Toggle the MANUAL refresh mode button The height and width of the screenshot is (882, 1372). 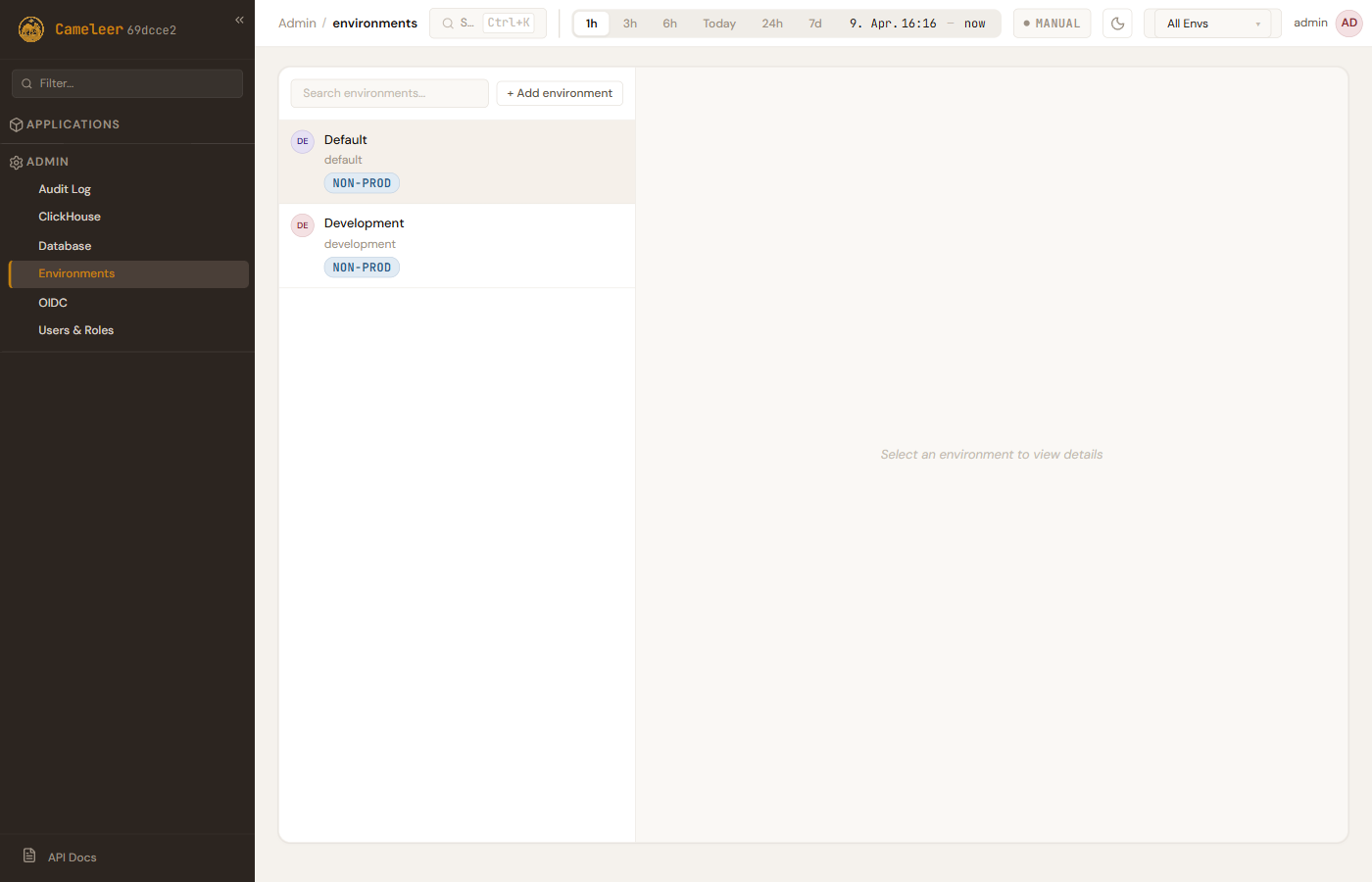tap(1052, 24)
